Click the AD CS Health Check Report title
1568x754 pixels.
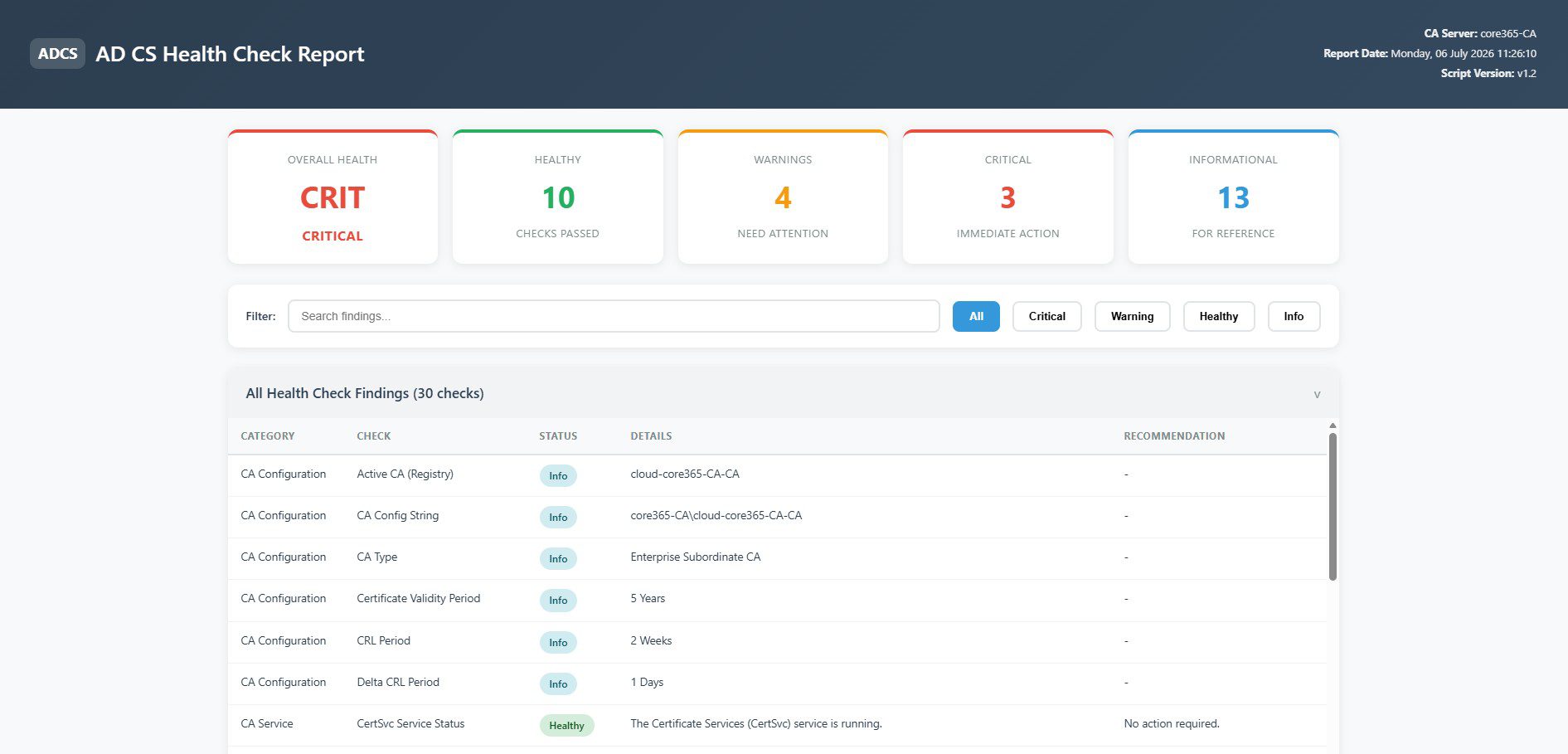[x=230, y=54]
